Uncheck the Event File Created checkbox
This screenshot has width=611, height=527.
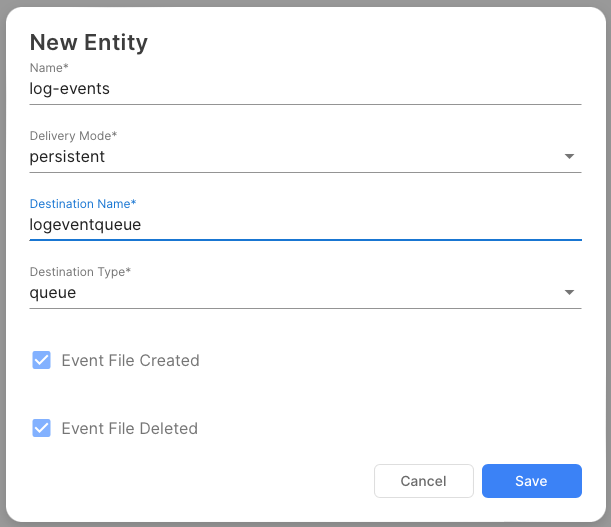(42, 360)
